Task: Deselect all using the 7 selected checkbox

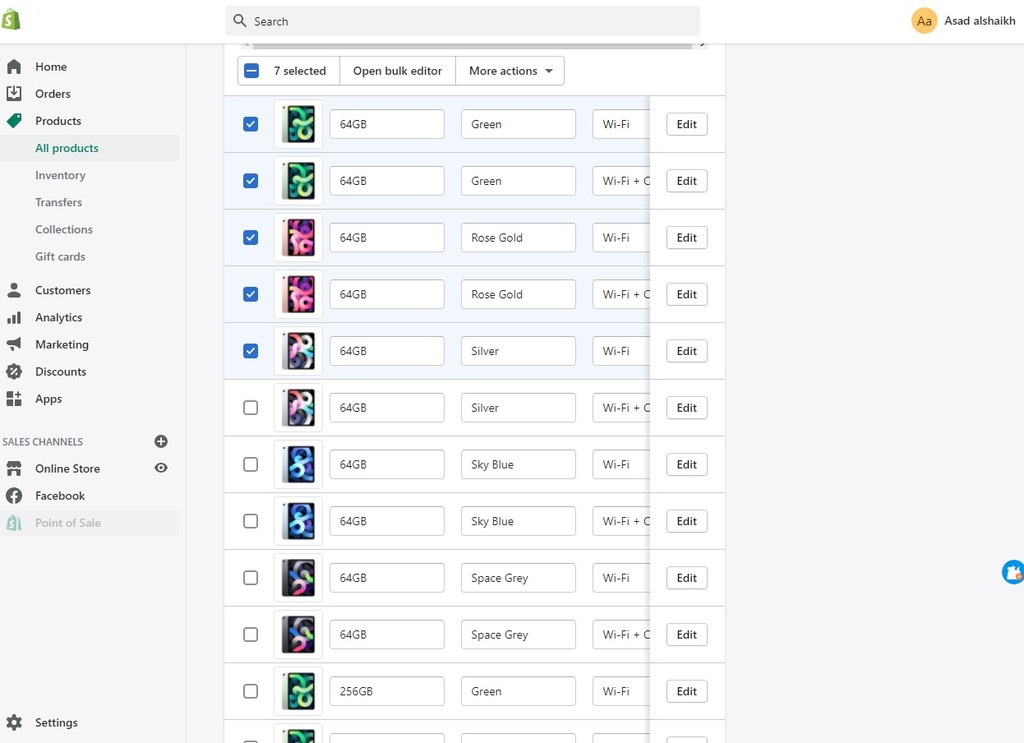Action: click(x=251, y=71)
